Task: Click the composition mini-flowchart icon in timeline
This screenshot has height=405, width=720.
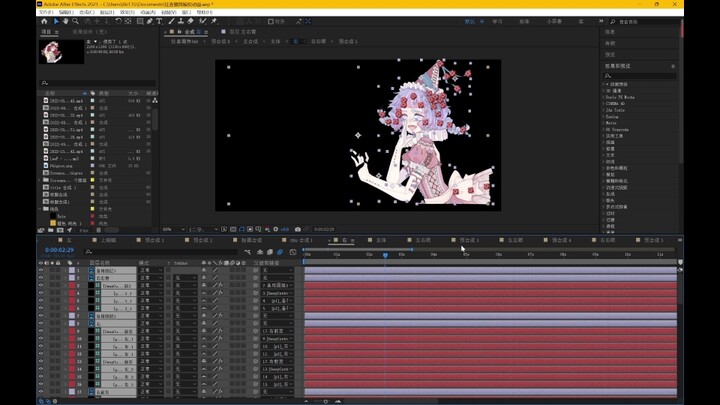Action: coord(248,252)
